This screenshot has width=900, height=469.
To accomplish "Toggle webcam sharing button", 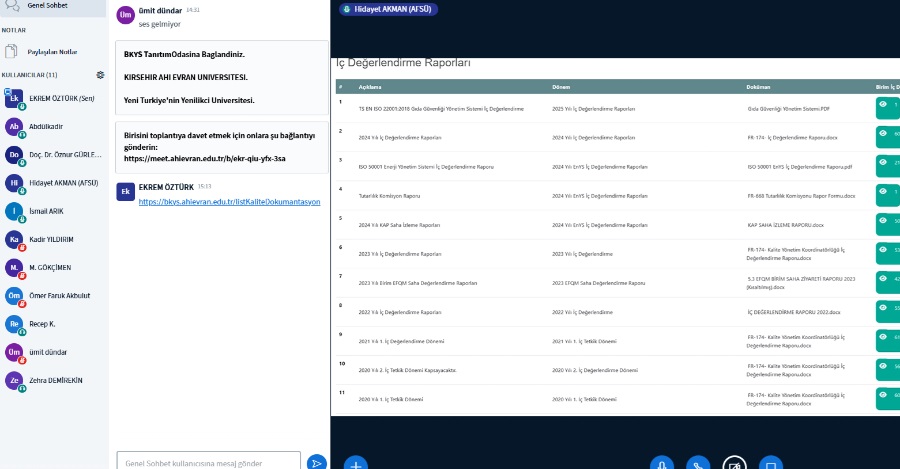I will (734, 464).
